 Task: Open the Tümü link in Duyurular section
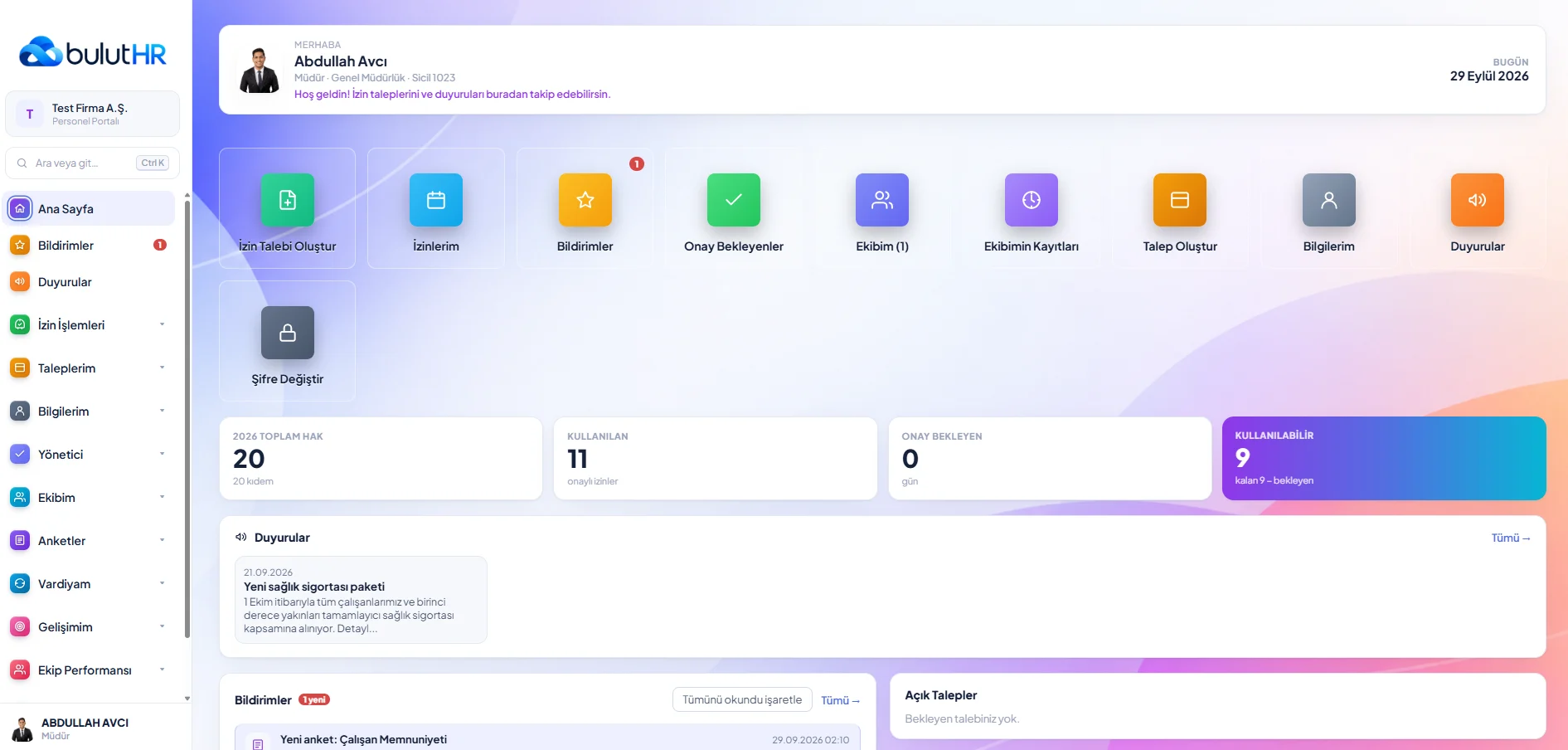pos(1510,538)
